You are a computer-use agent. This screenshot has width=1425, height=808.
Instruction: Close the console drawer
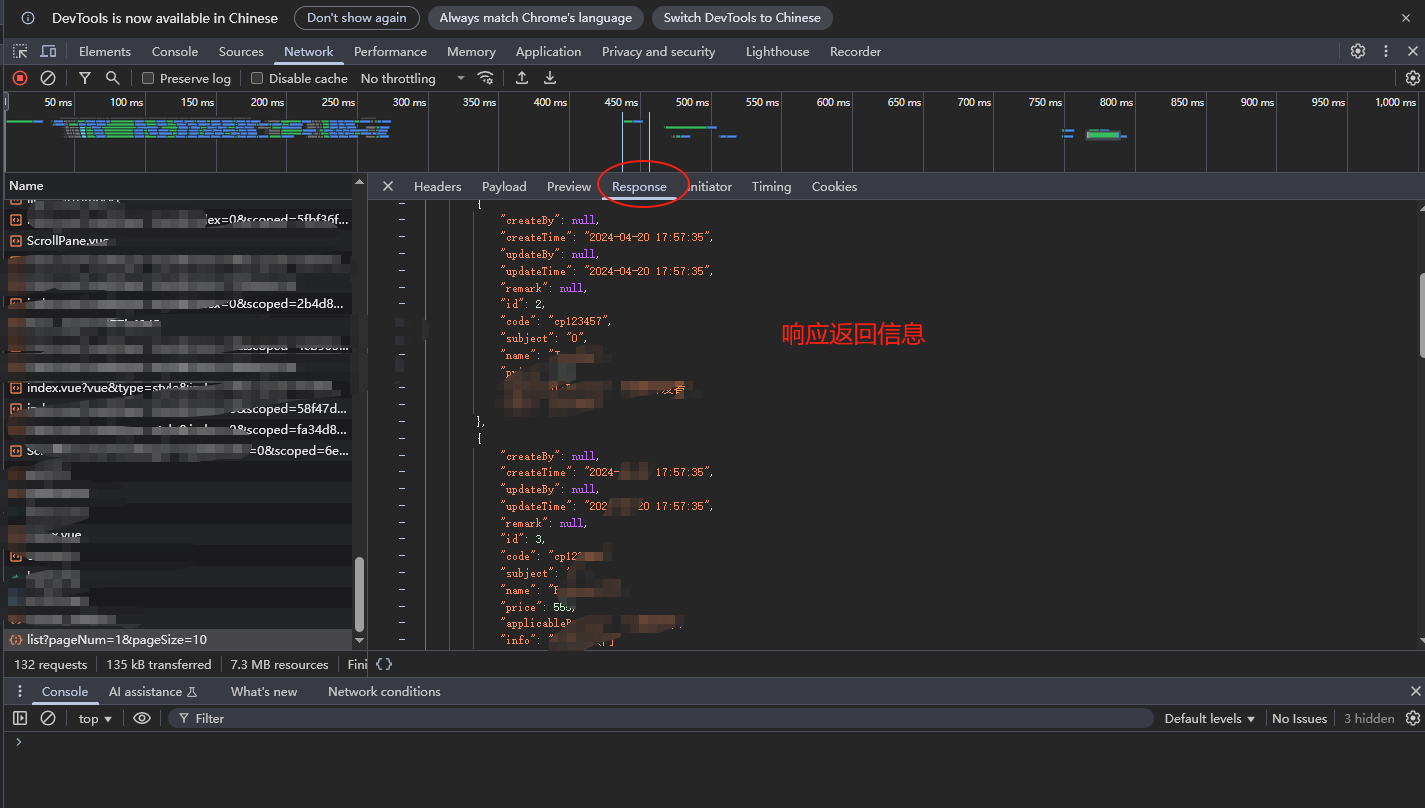tap(1415, 691)
